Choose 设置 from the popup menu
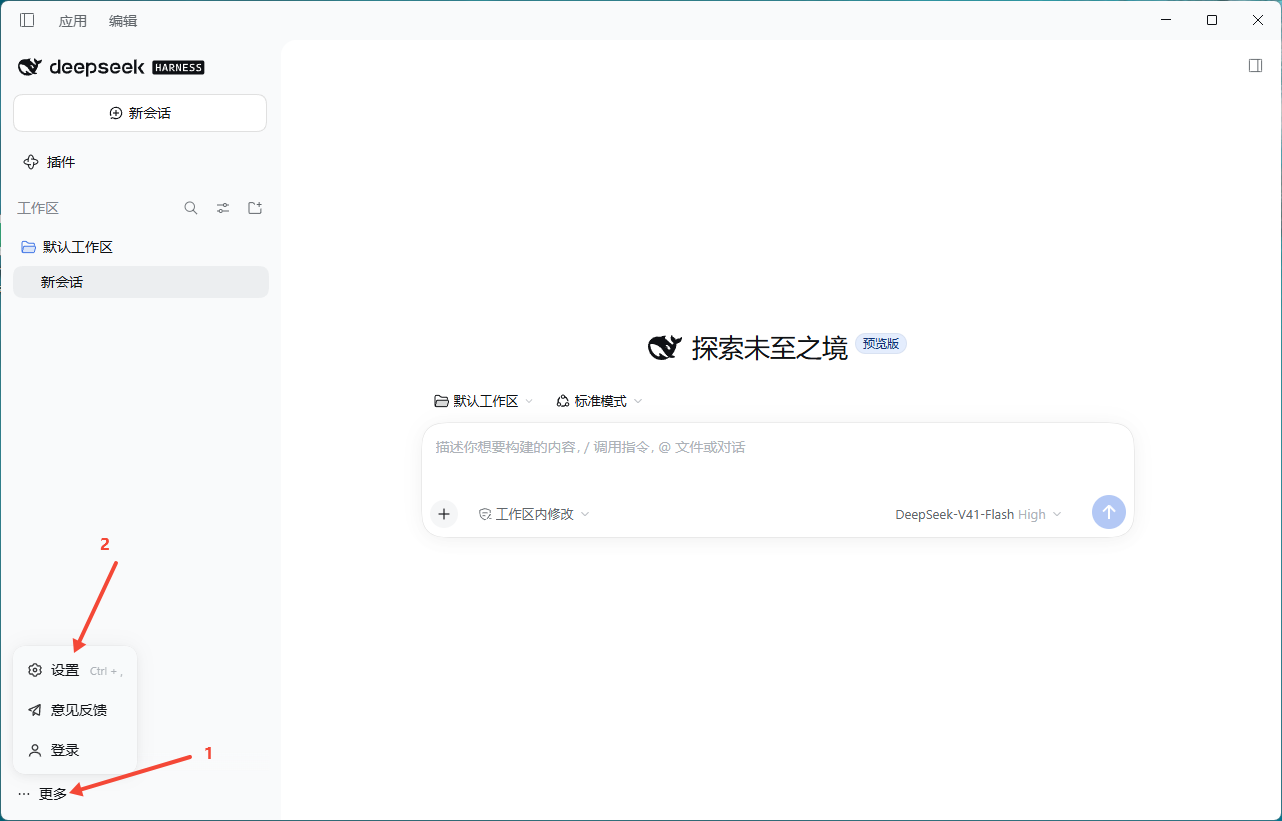 75,670
